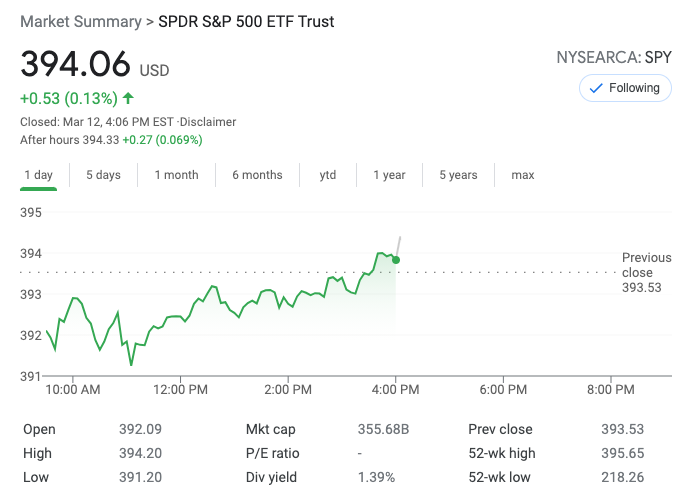Screen dimensions: 689x495
Task: Show the 1 month chart range
Action: (x=176, y=175)
